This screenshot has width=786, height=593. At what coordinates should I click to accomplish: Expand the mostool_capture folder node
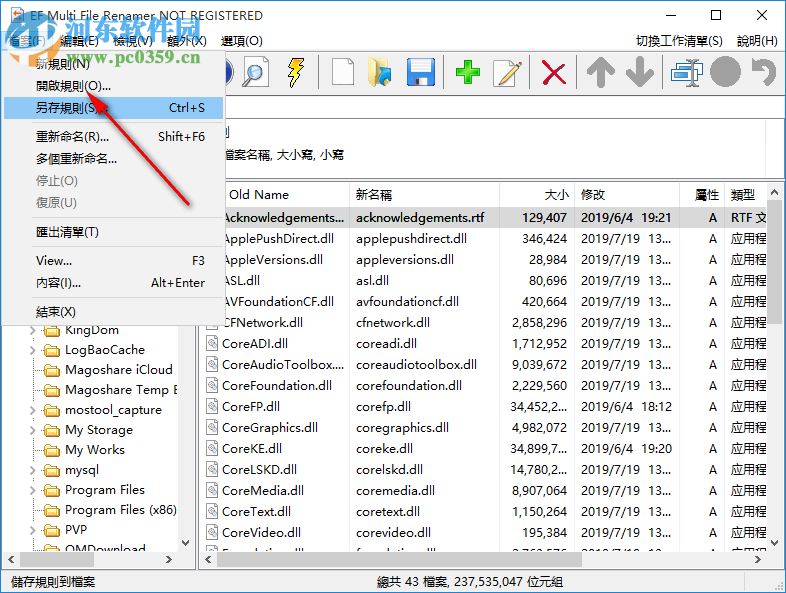(33, 410)
